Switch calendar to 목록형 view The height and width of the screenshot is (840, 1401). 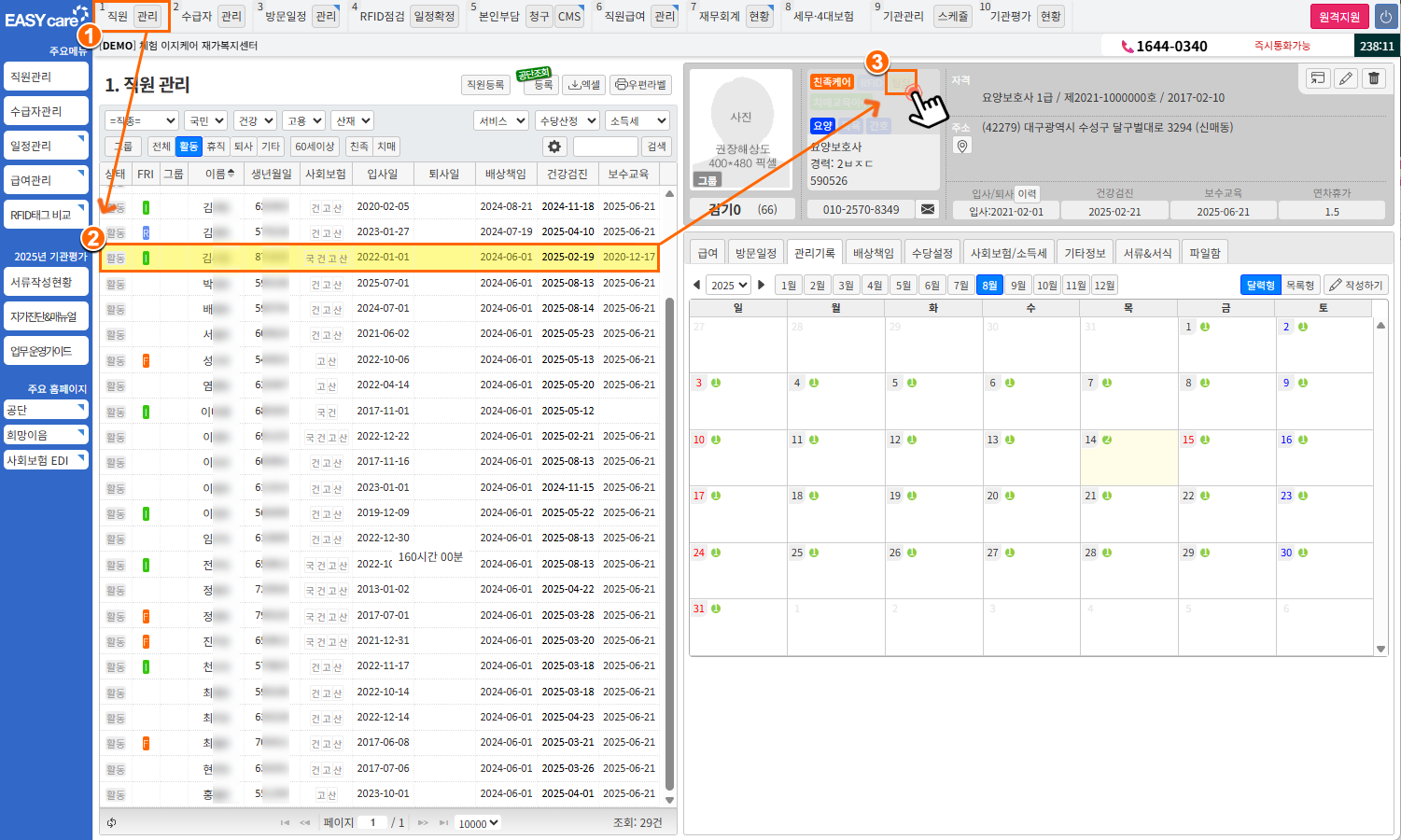tap(1299, 285)
